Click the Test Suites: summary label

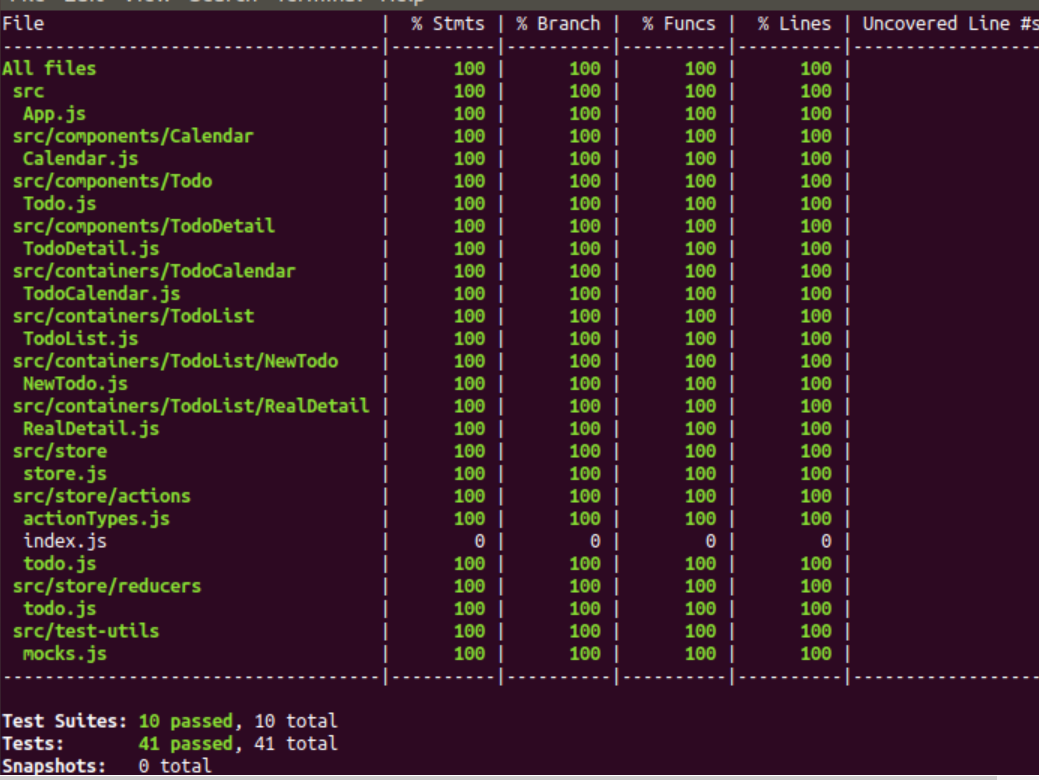64,721
